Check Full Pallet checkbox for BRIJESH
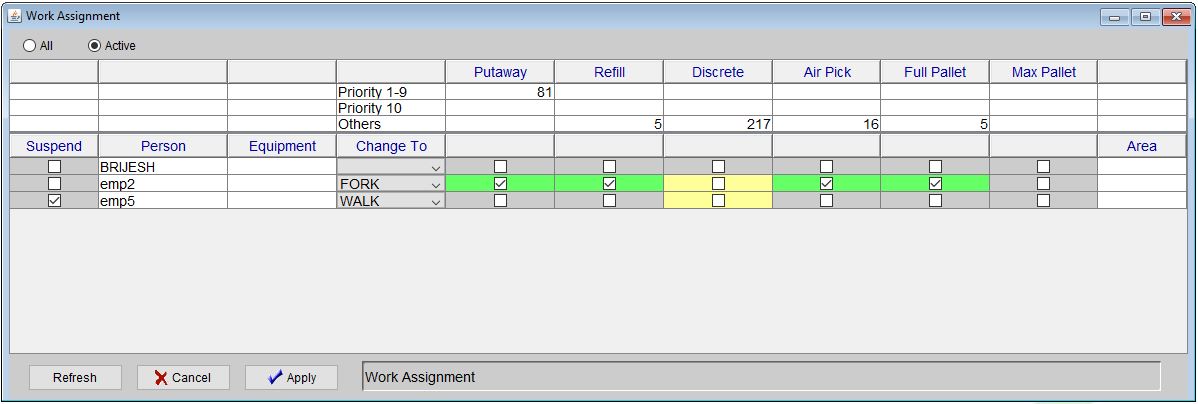Screen dimensions: 1198x404 click(x=935, y=166)
